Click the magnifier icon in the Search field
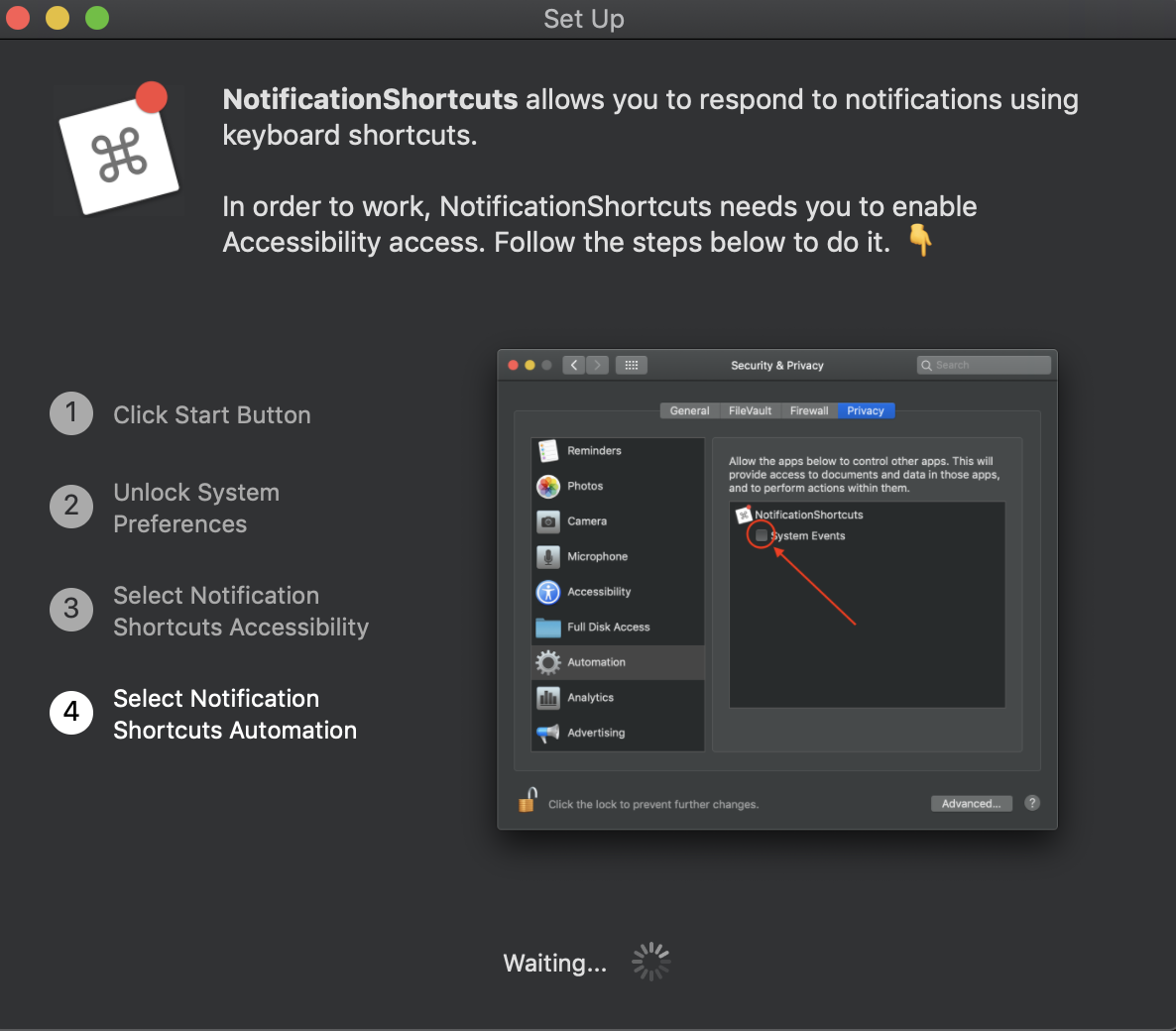 [927, 365]
